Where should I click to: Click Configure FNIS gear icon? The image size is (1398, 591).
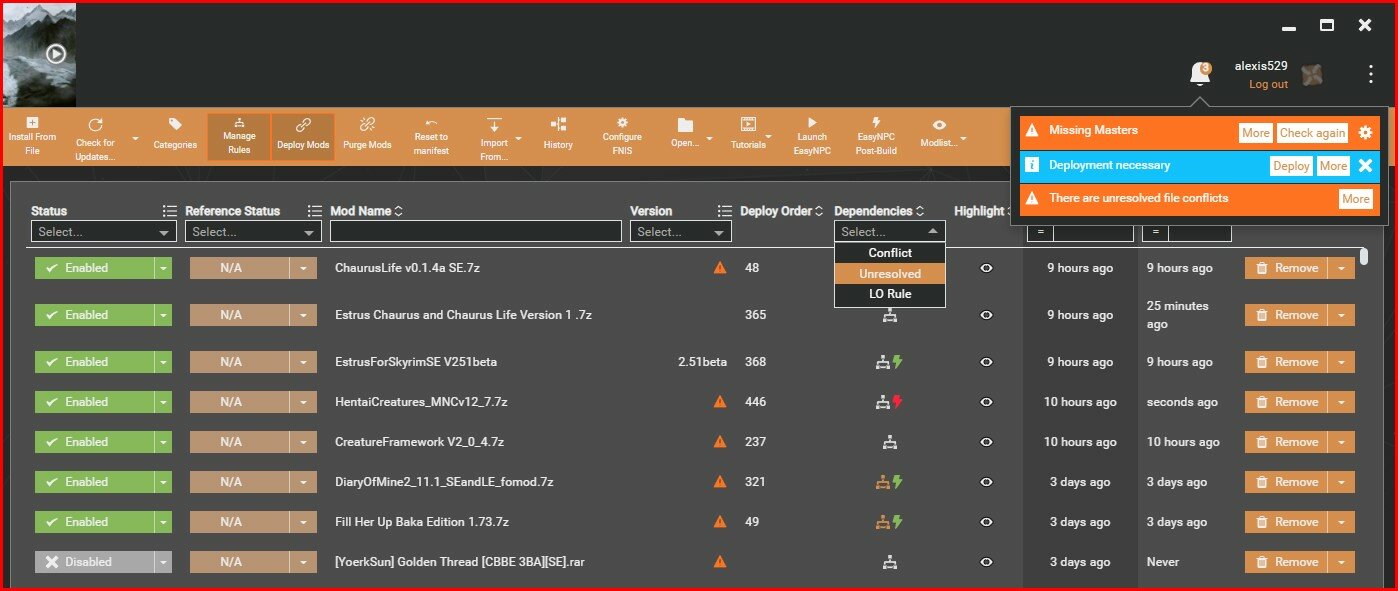[622, 122]
